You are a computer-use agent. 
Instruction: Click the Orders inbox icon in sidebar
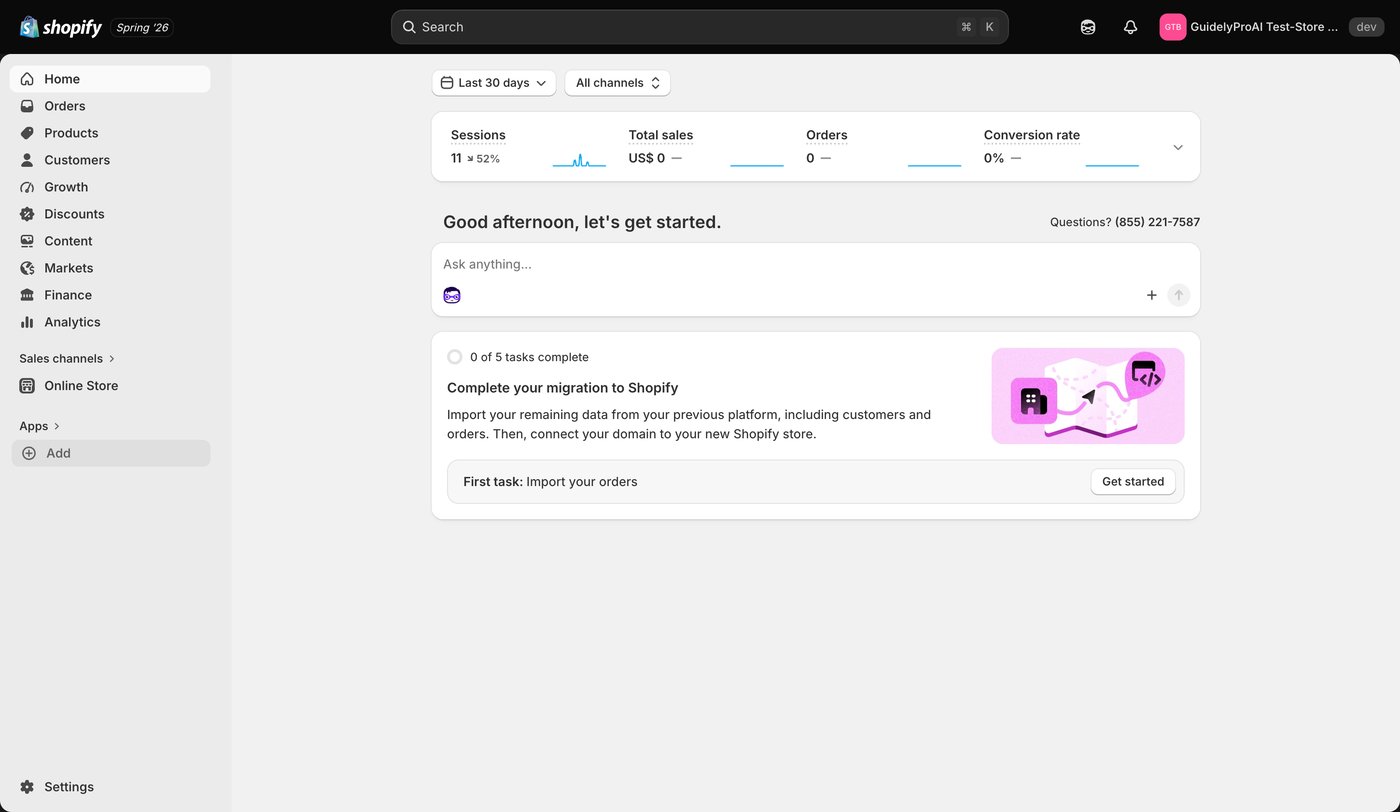(x=27, y=106)
